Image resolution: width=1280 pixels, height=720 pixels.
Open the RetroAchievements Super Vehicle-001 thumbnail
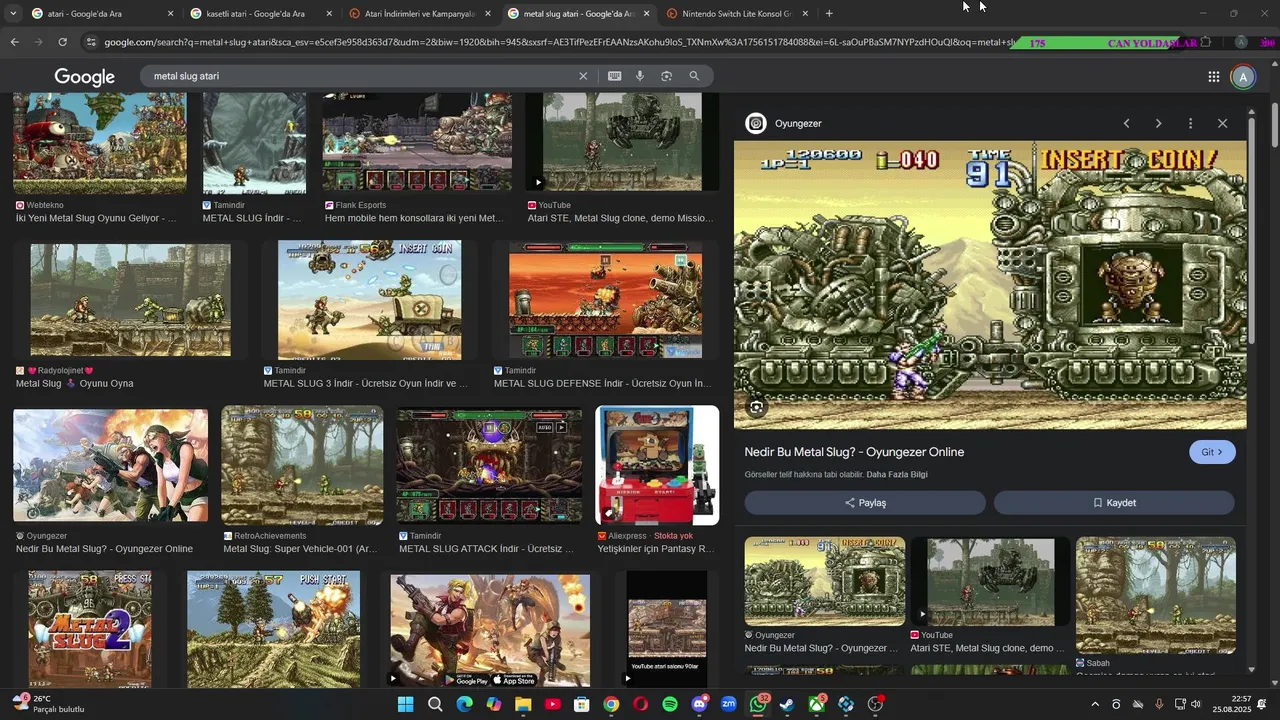[302, 465]
